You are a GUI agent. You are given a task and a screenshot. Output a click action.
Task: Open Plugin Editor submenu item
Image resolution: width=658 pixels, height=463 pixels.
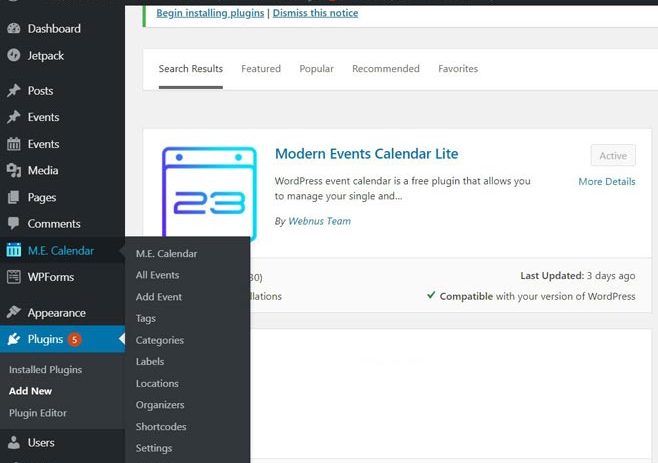[38, 413]
